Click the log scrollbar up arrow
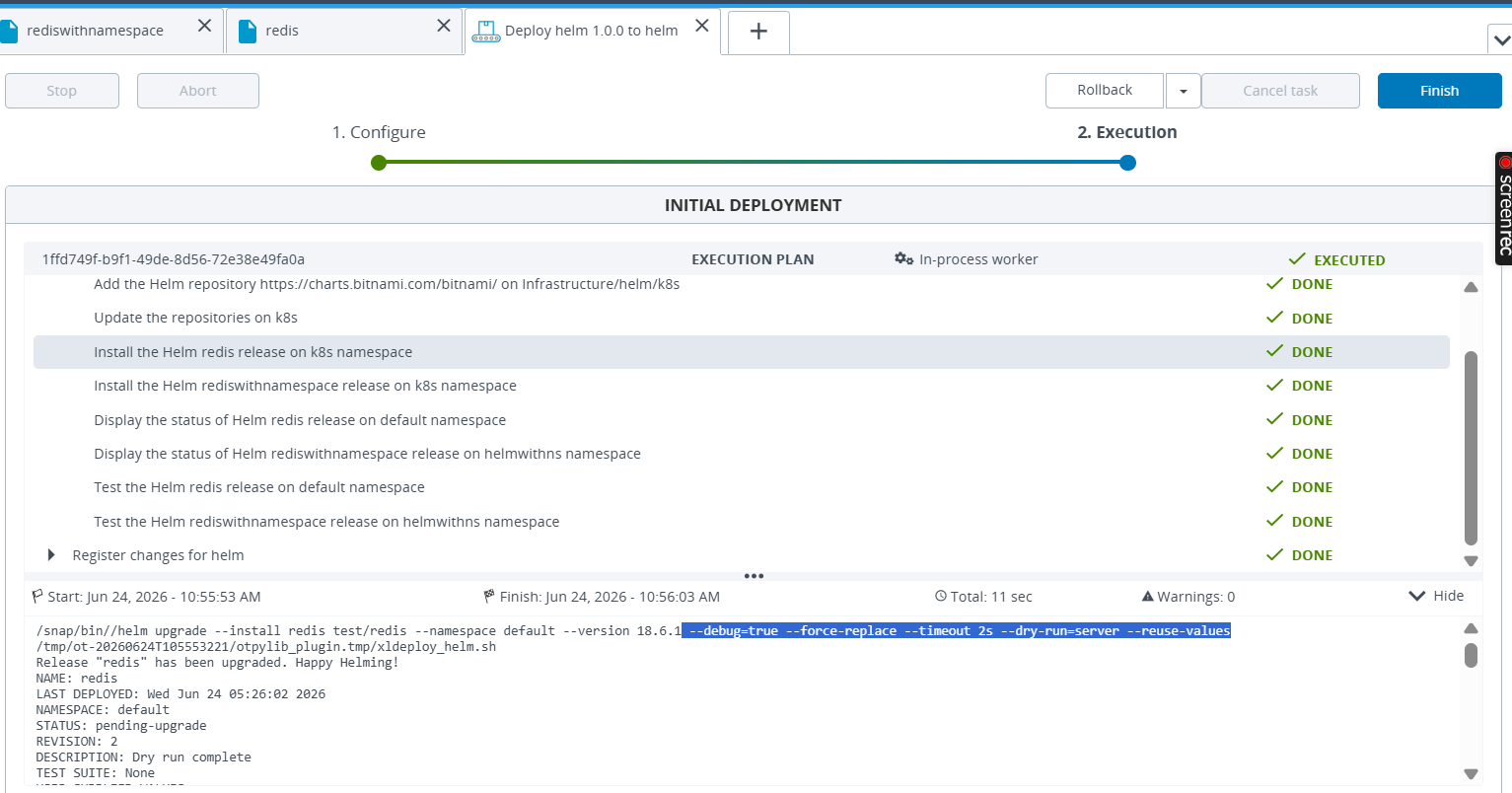The width and height of the screenshot is (1512, 793). pos(1471,628)
